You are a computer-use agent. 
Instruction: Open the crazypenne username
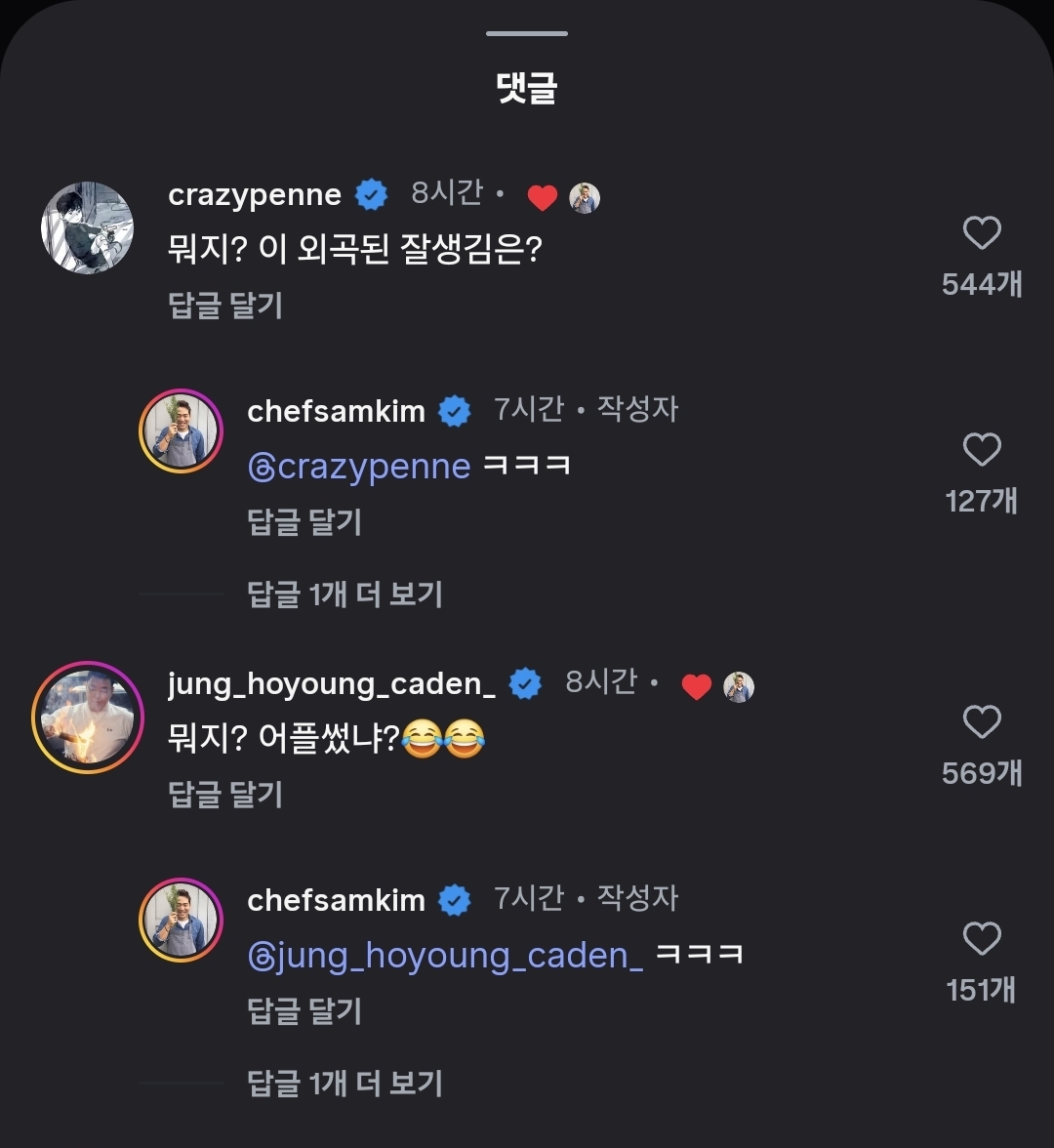255,194
